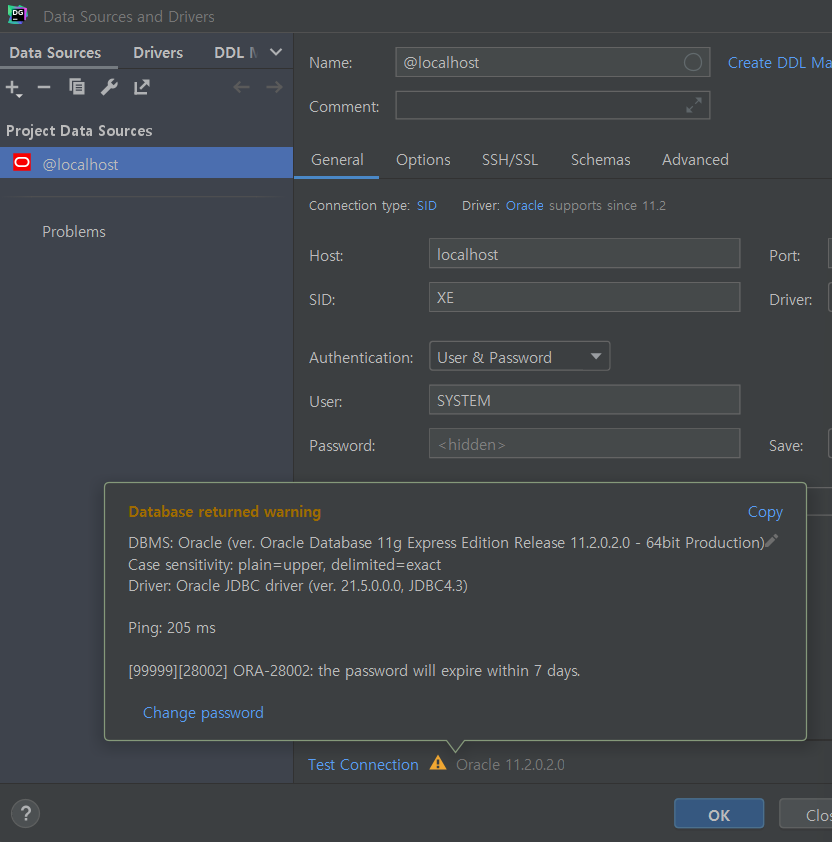The image size is (832, 842).
Task: Click the Oracle 11.2.0.2.0 status text
Action: pyautogui.click(x=510, y=765)
